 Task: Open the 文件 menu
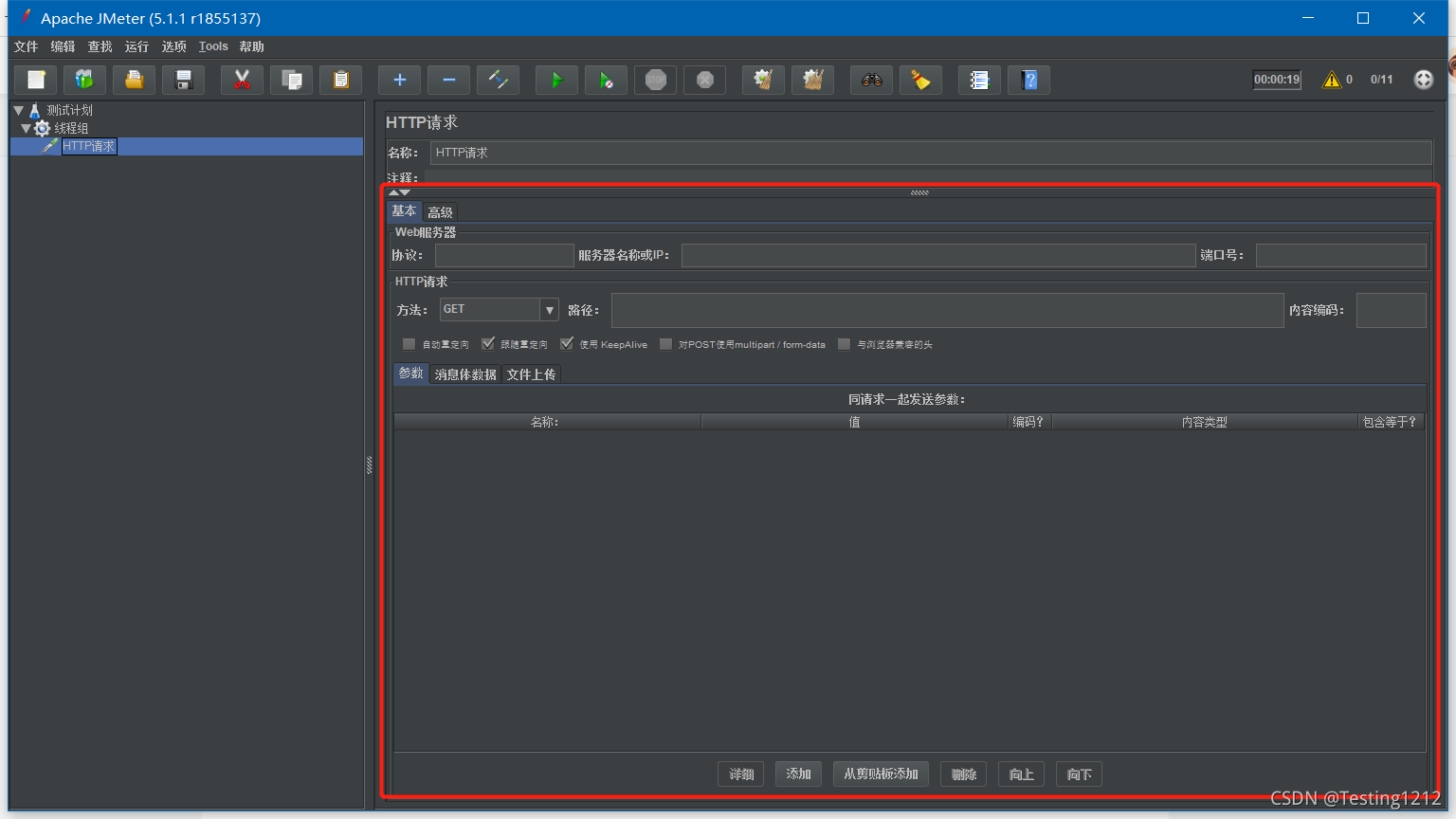(x=27, y=46)
